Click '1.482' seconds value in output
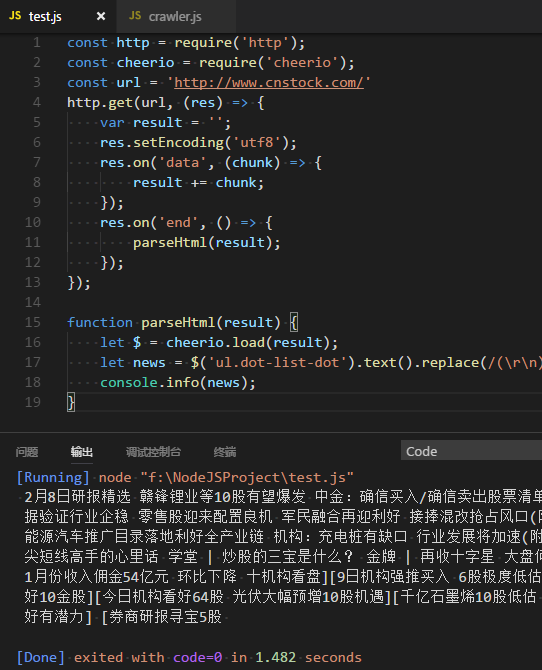The width and height of the screenshot is (542, 670). (276, 657)
